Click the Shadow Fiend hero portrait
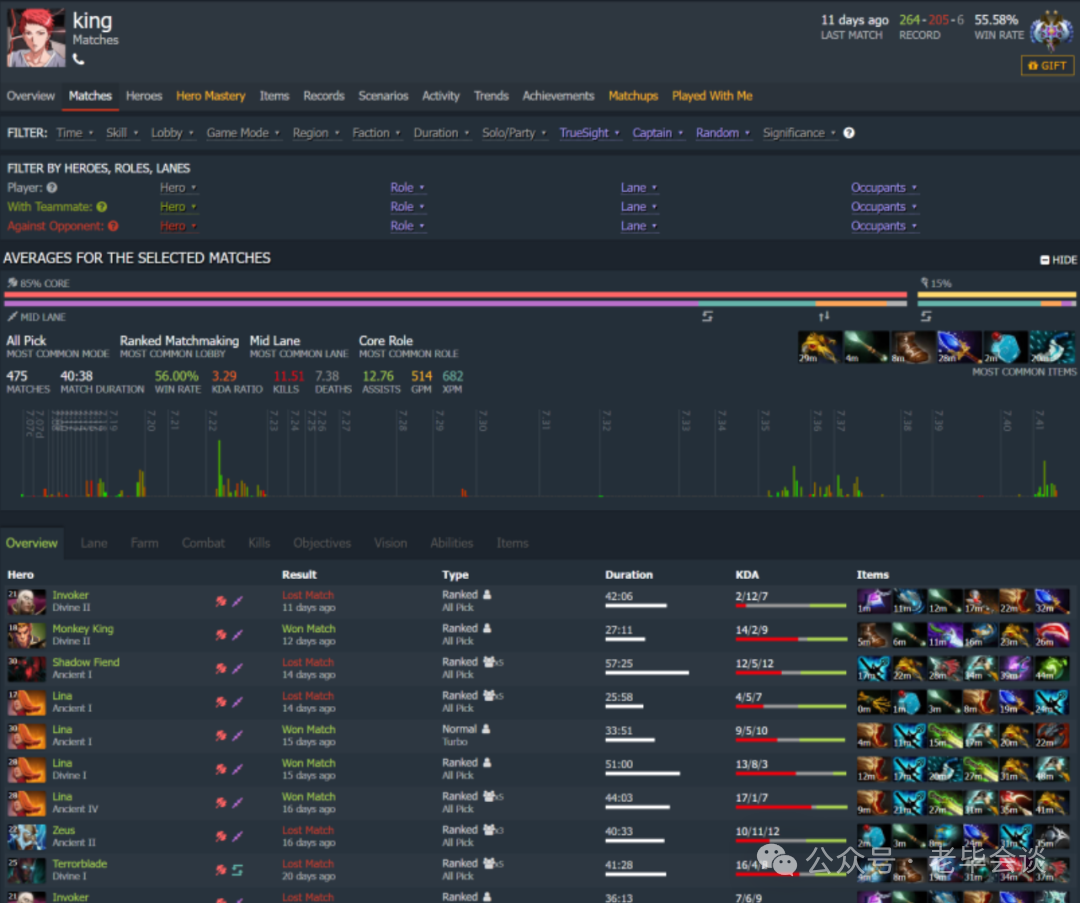 point(27,669)
